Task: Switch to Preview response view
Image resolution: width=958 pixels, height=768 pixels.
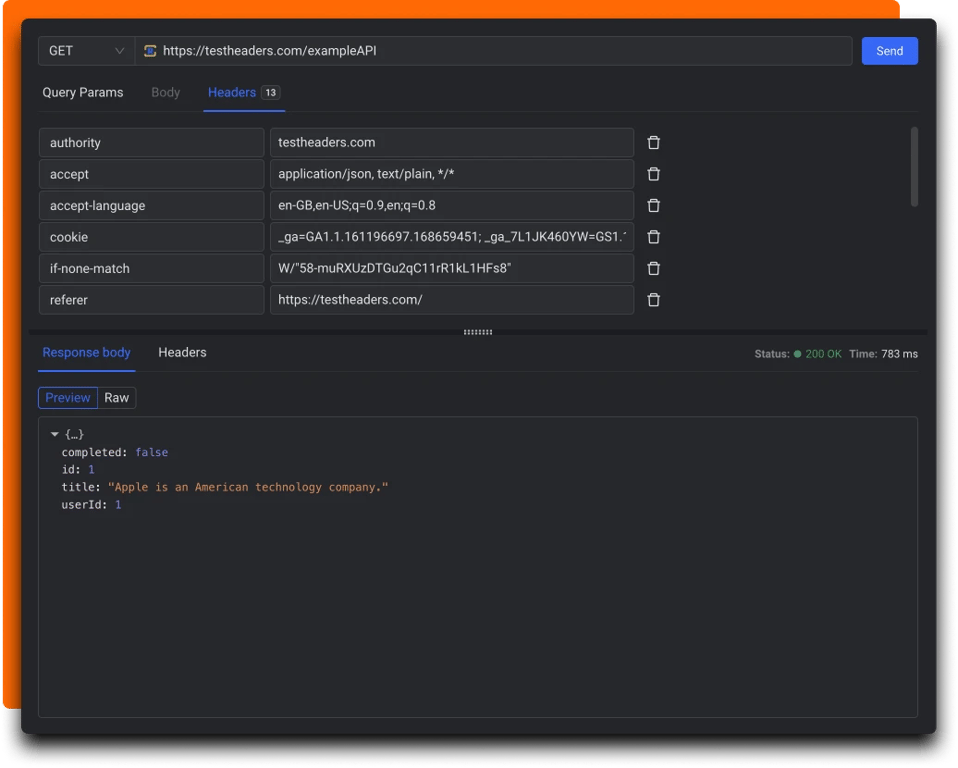Action: [x=68, y=398]
